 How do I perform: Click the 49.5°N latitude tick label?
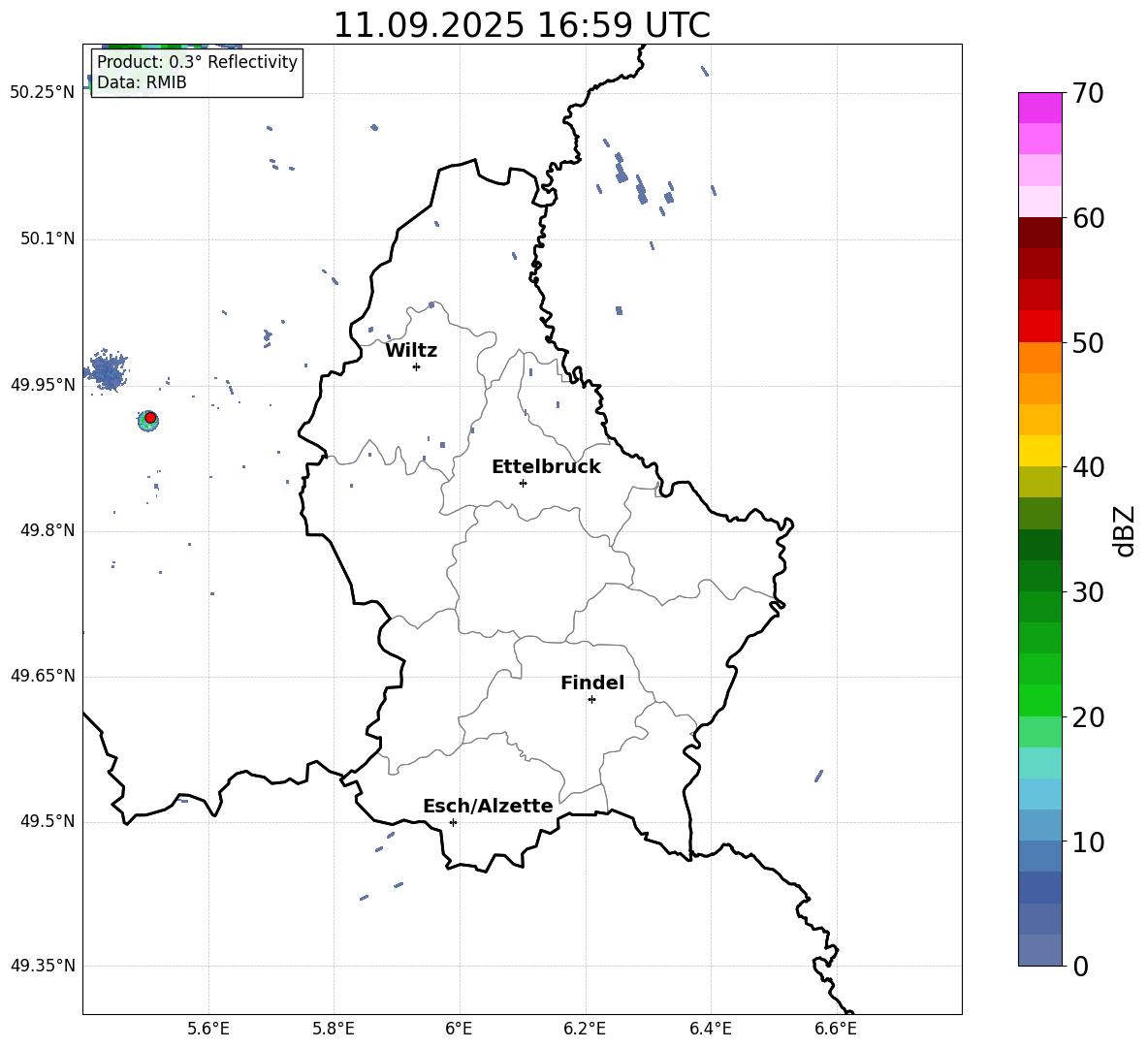(x=48, y=821)
